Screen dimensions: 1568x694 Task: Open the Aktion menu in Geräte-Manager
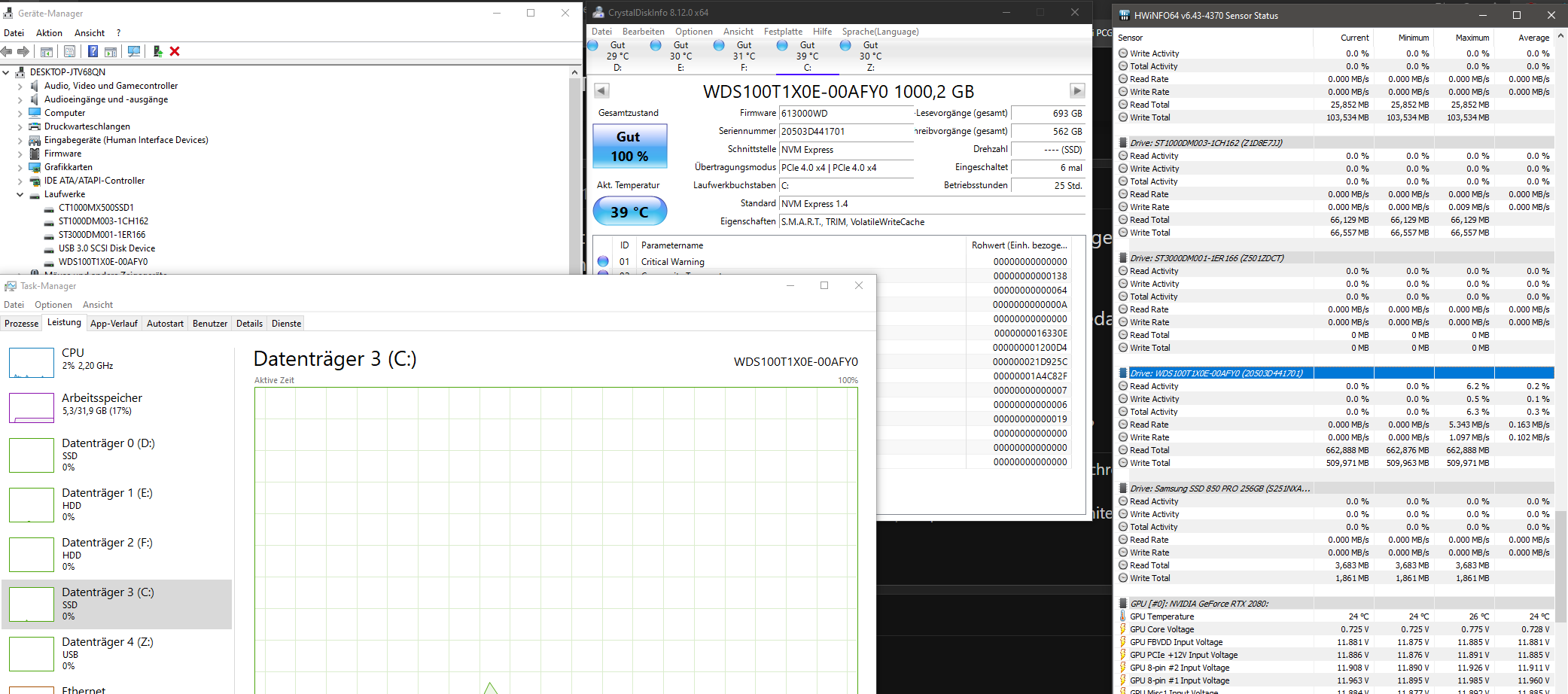tap(49, 33)
